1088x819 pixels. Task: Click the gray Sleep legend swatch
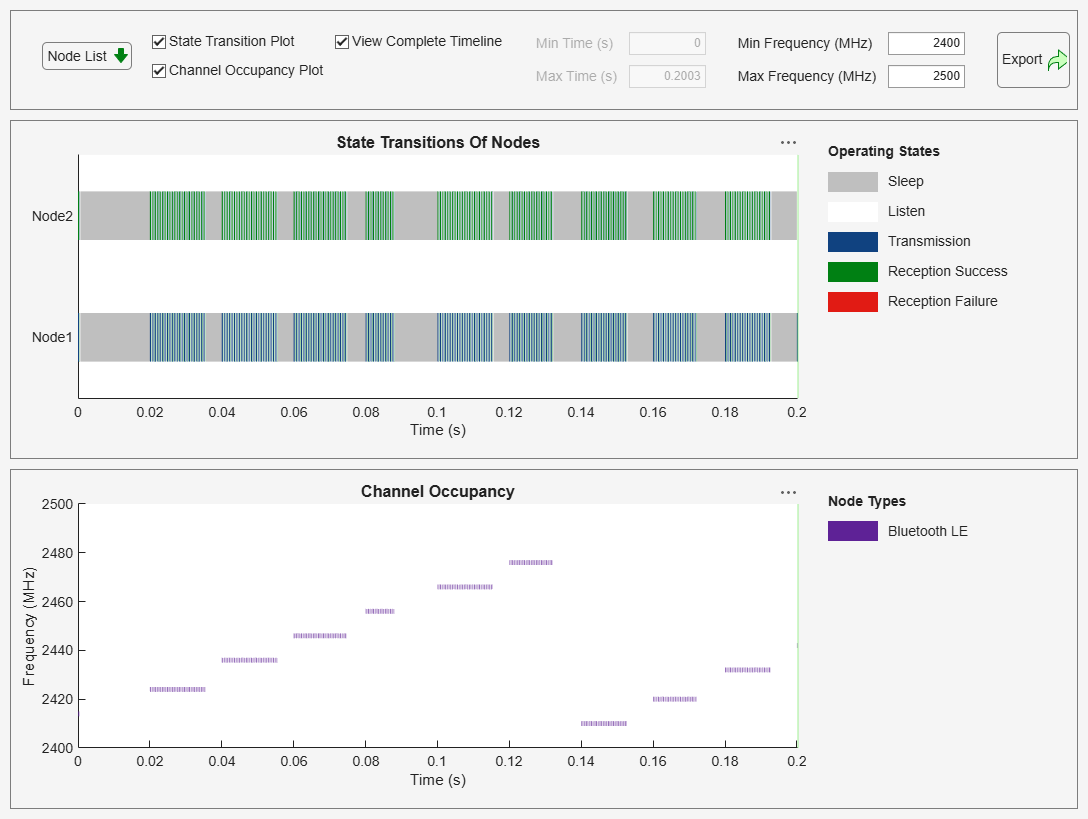[852, 181]
